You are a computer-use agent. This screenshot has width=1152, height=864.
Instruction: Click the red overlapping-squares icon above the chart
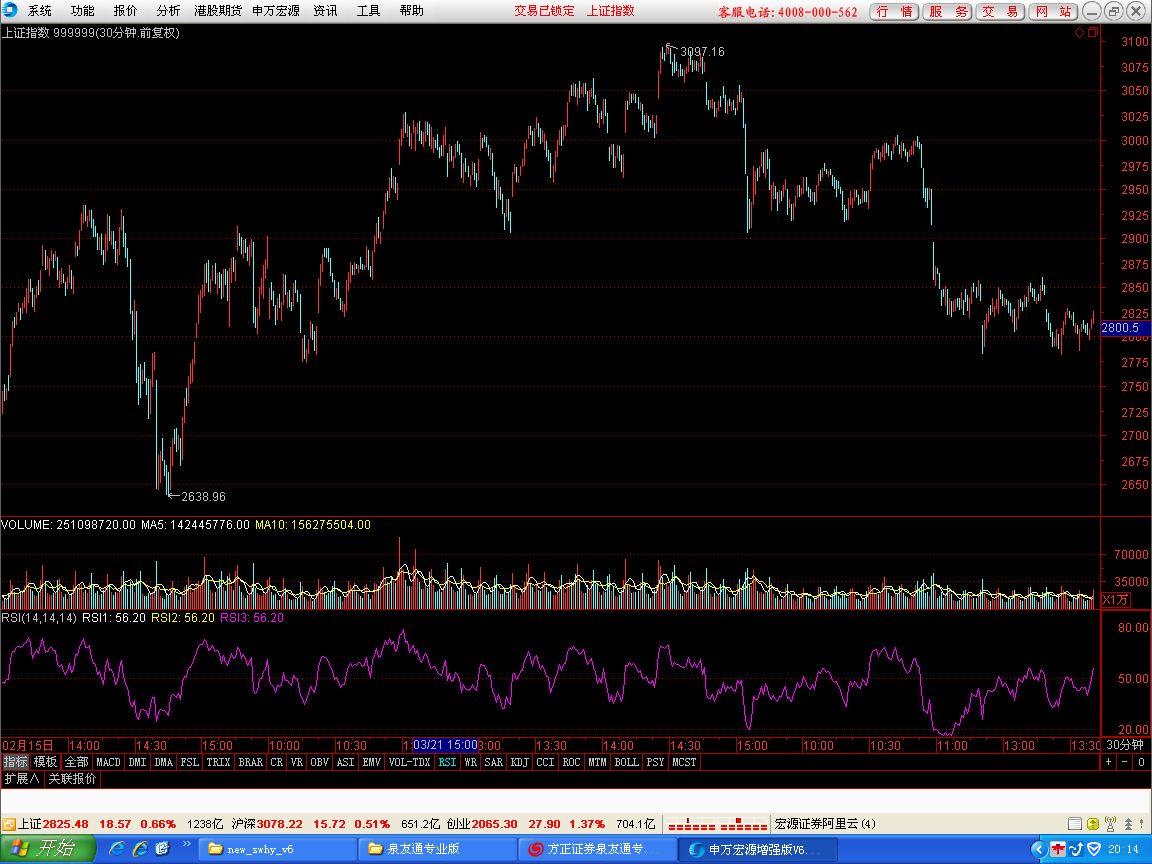point(1092,32)
